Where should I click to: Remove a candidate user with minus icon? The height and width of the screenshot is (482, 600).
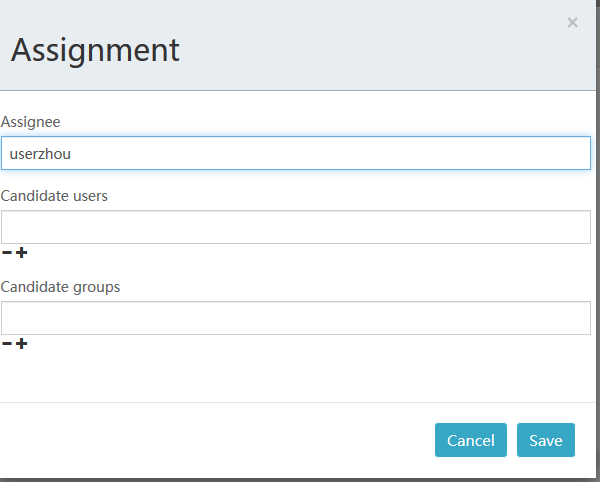[x=7, y=252]
